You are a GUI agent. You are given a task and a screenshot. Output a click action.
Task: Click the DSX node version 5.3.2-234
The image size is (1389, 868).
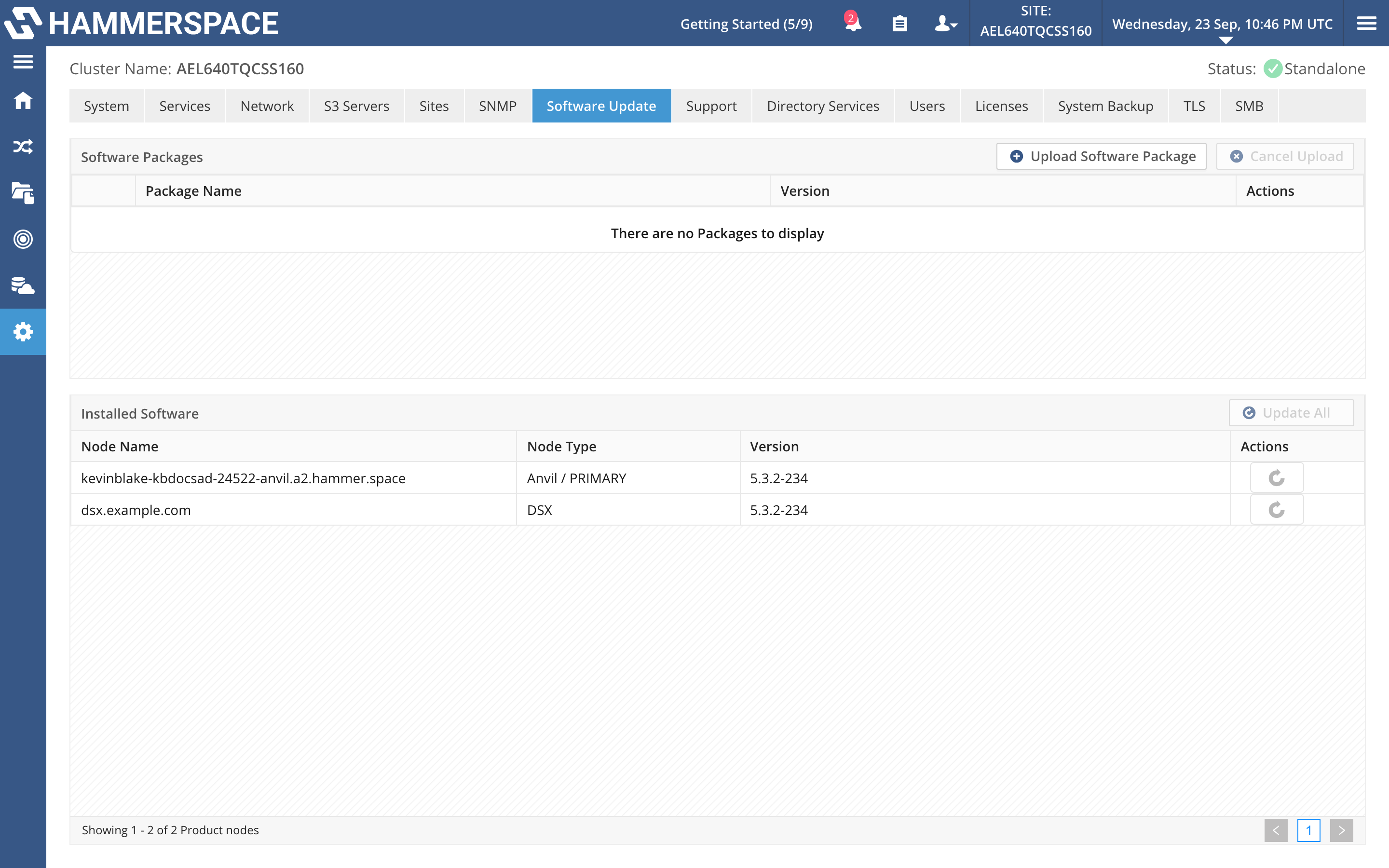(x=778, y=510)
